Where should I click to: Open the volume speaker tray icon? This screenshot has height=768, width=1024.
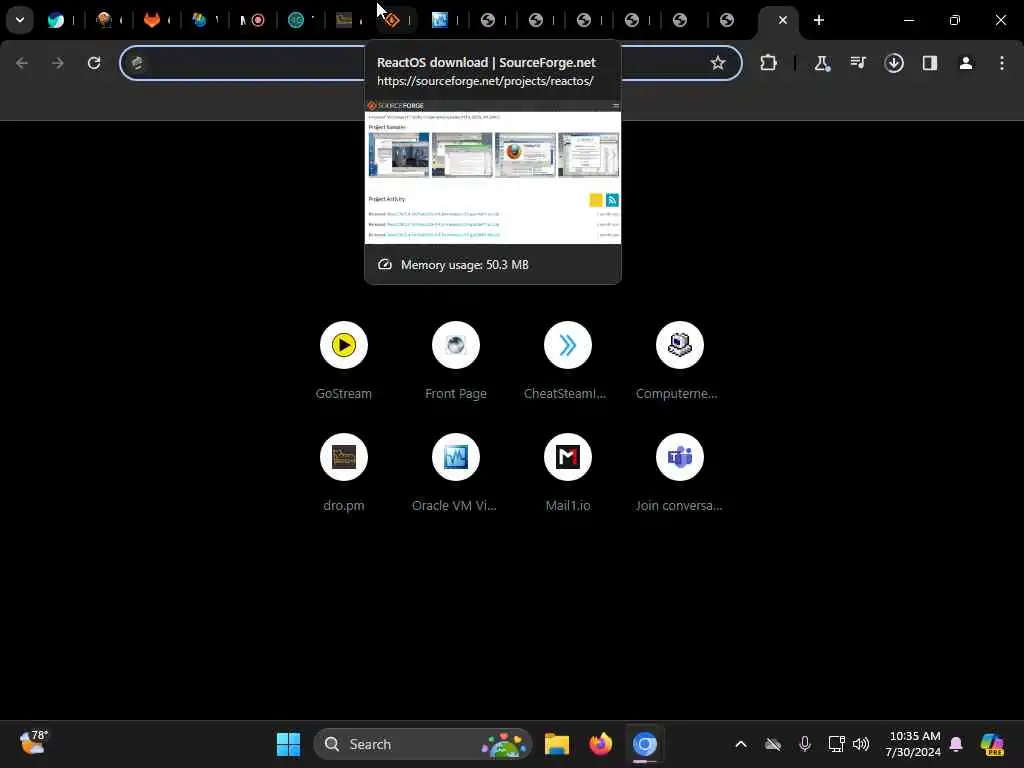(x=861, y=744)
